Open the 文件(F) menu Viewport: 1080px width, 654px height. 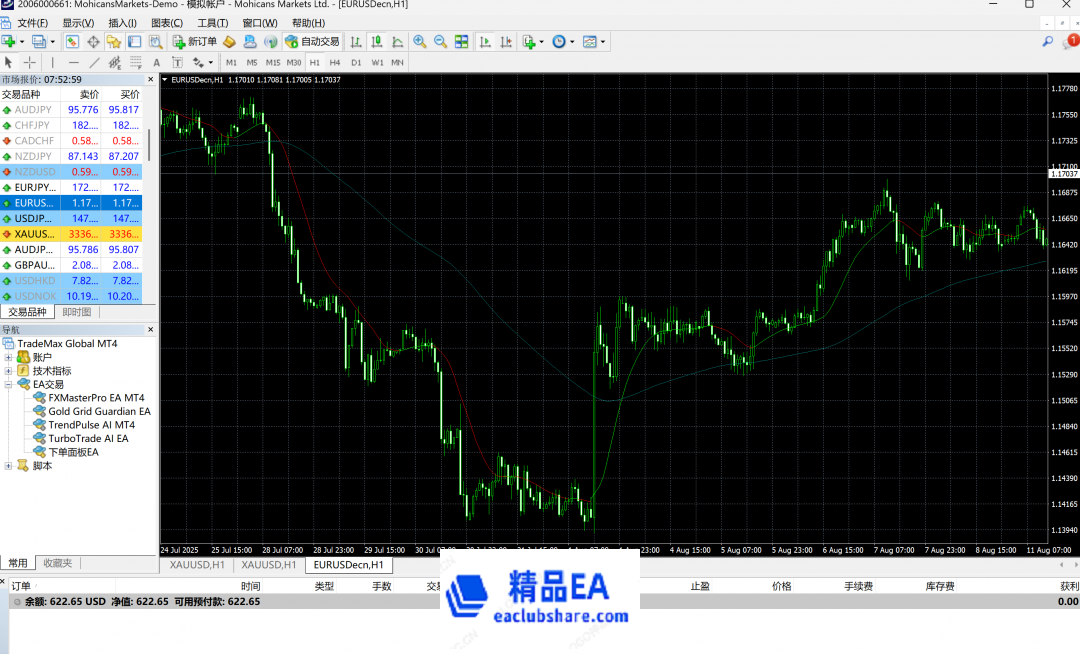pyautogui.click(x=32, y=23)
